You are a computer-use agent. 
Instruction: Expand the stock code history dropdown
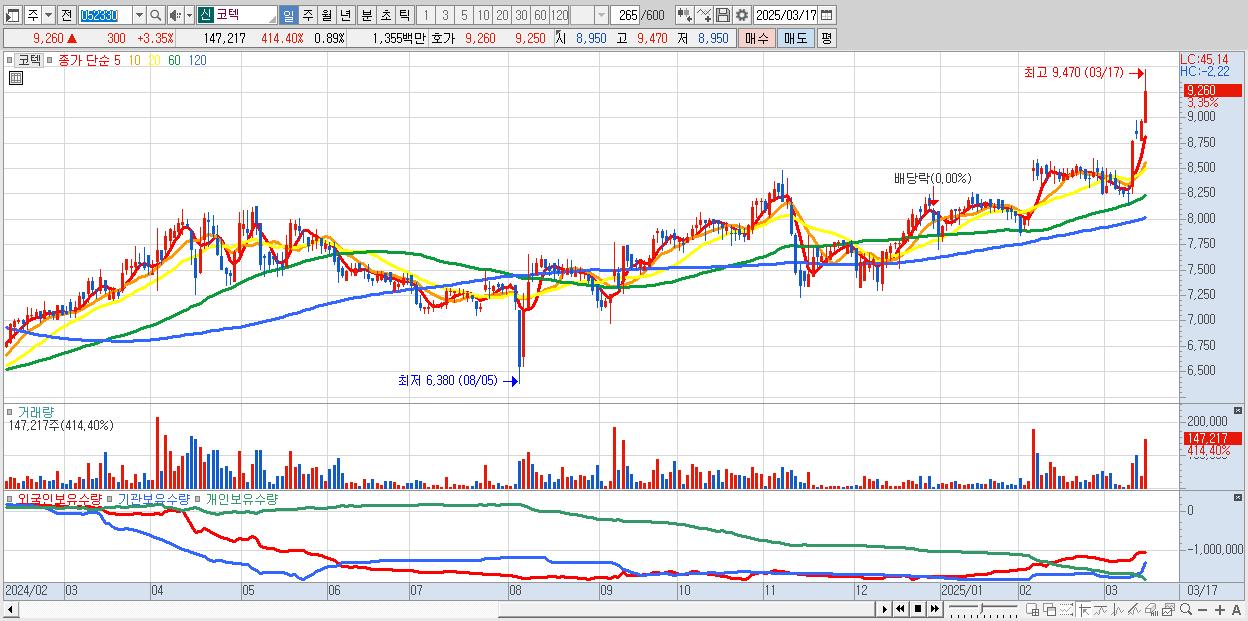(140, 15)
